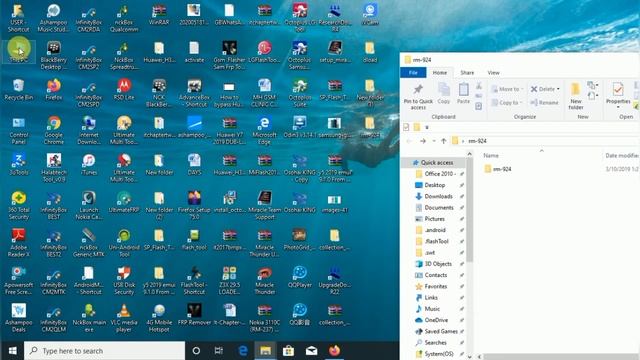
Task: Open the PhotoGrid desktop icon
Action: 299,240
